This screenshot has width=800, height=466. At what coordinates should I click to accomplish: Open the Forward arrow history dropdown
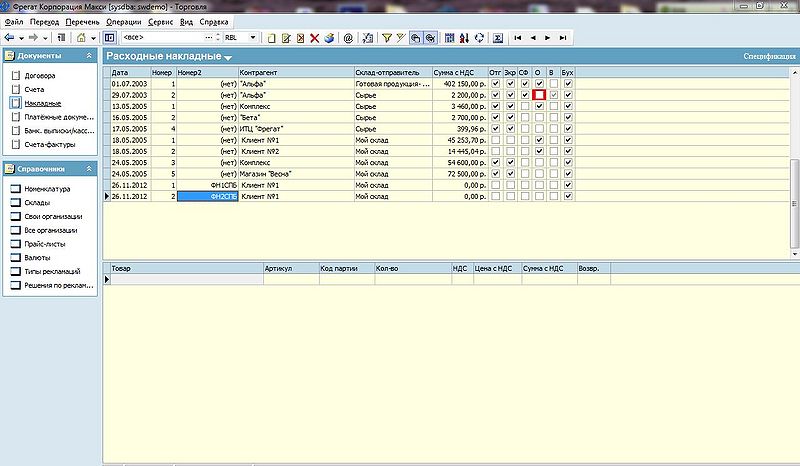pos(45,38)
